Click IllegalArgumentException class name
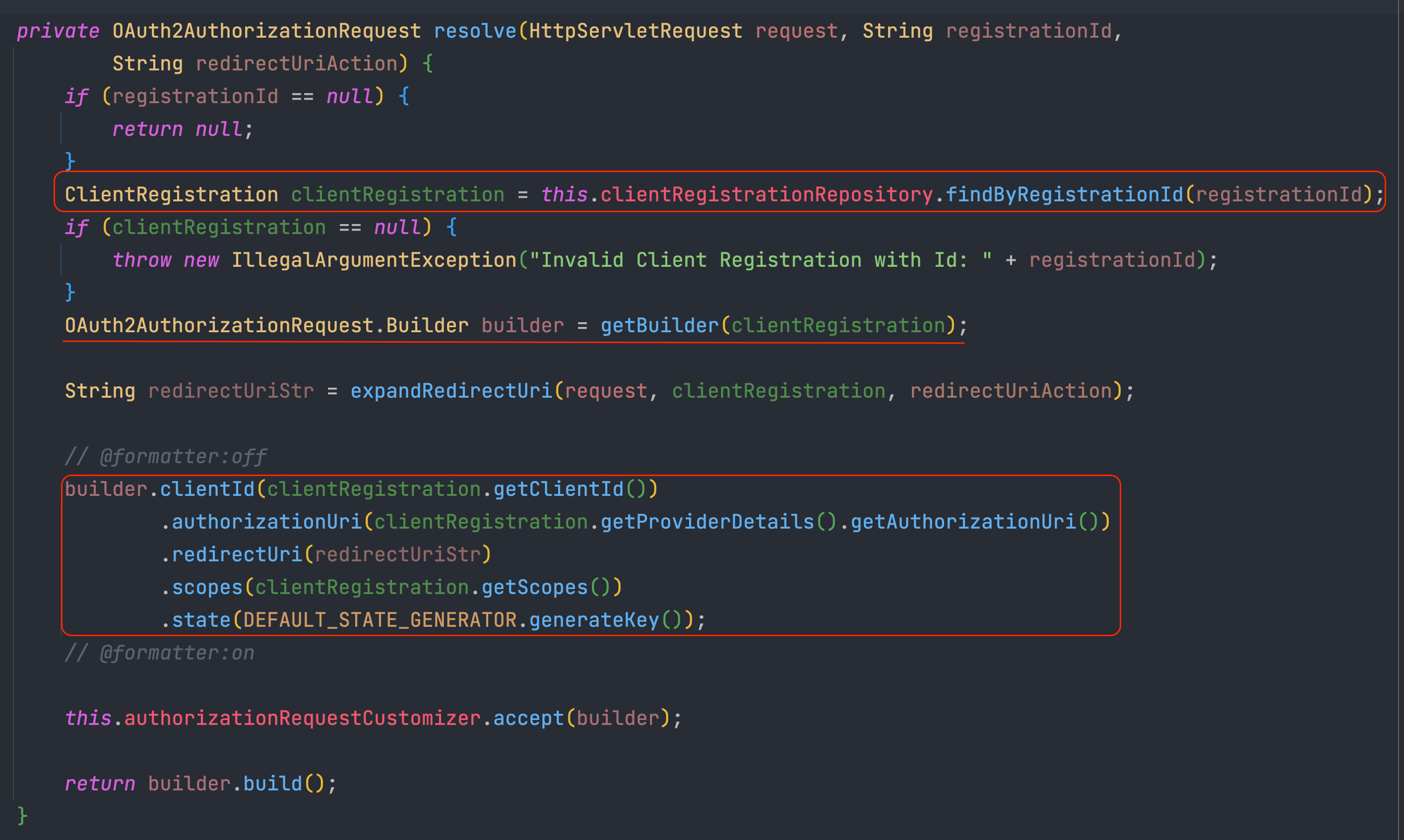 coord(374,260)
